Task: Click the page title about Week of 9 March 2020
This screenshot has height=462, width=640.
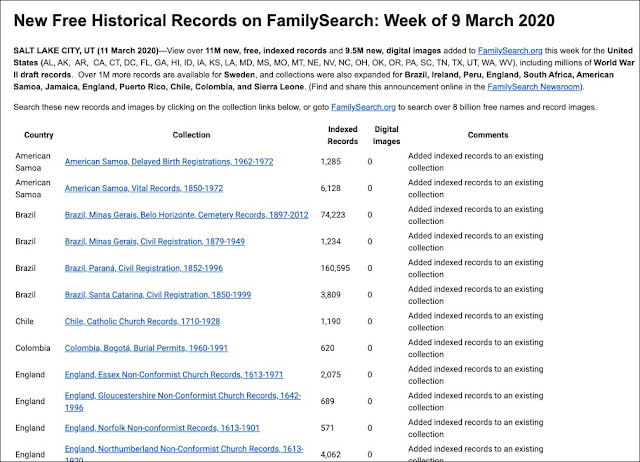Action: 284,20
